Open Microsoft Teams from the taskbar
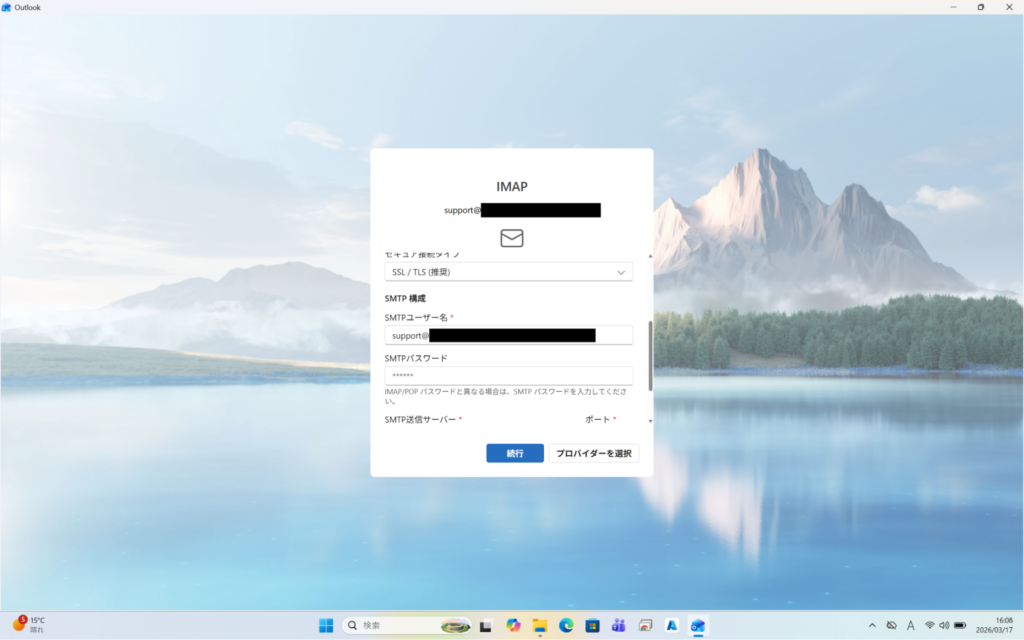 [618, 625]
